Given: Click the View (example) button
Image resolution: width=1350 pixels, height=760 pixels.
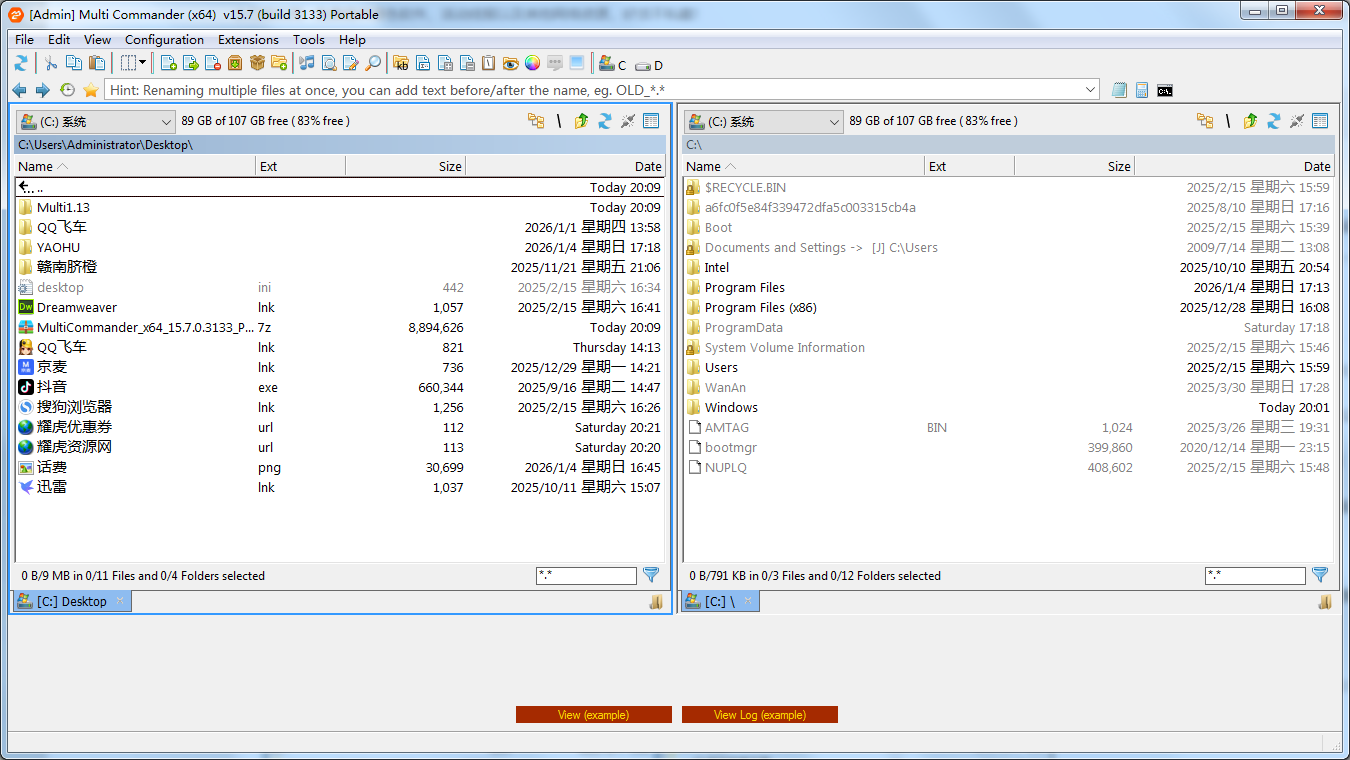Looking at the screenshot, I should [x=593, y=715].
